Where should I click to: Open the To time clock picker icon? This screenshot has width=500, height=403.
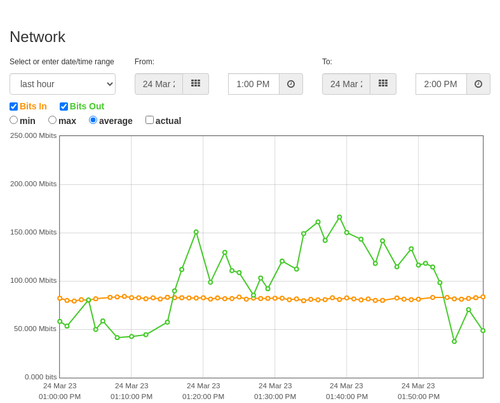tap(478, 84)
